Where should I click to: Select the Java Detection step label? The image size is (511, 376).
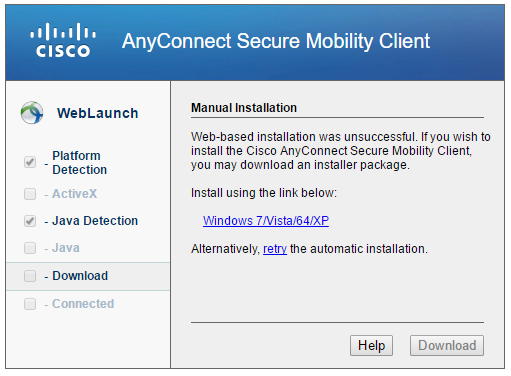click(95, 221)
